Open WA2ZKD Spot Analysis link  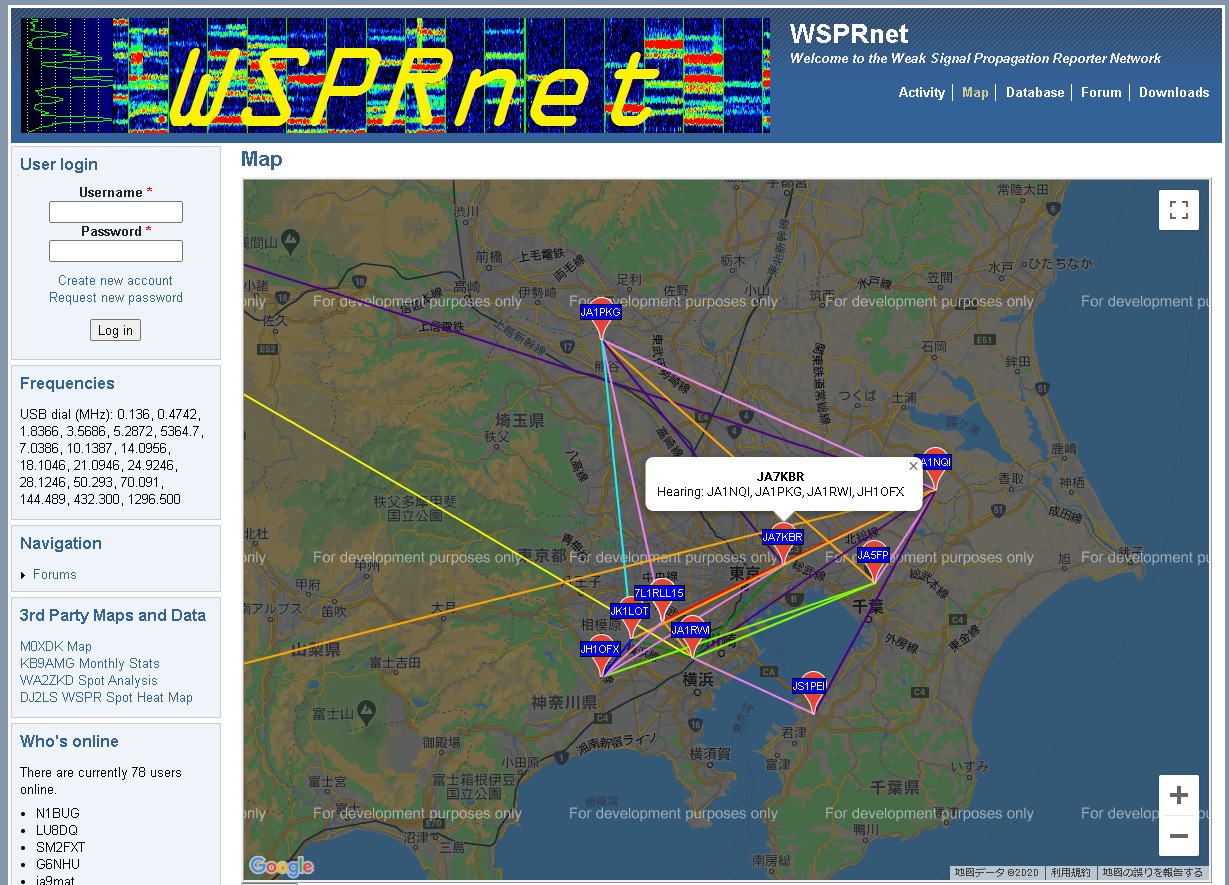click(89, 681)
